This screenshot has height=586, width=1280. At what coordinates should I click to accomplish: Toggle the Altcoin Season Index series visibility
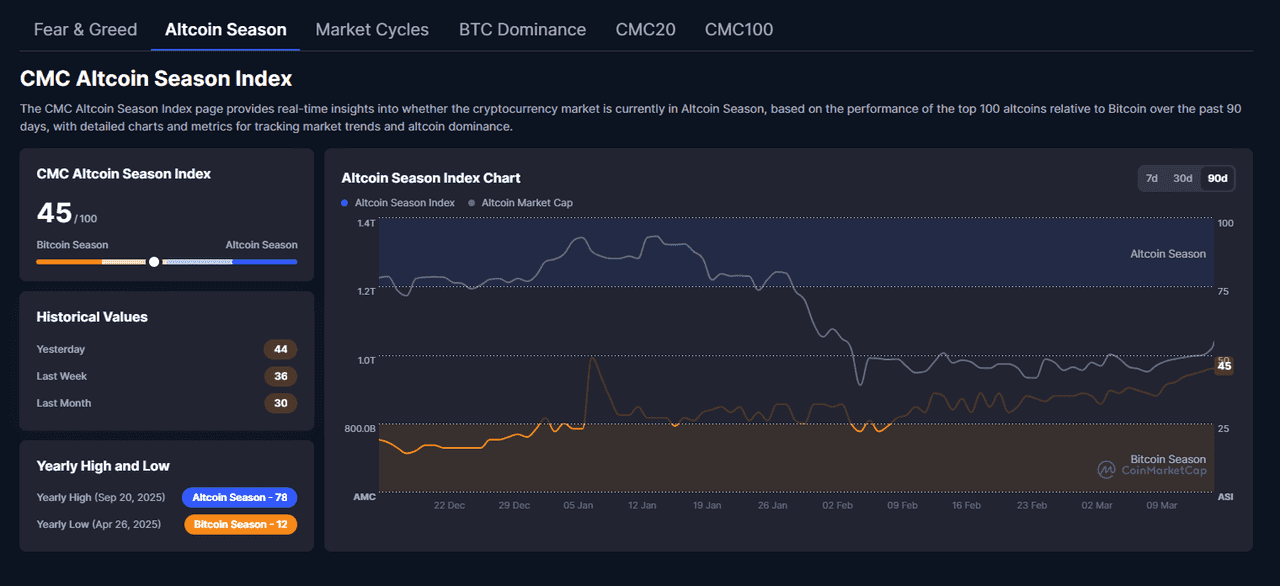pyautogui.click(x=397, y=202)
